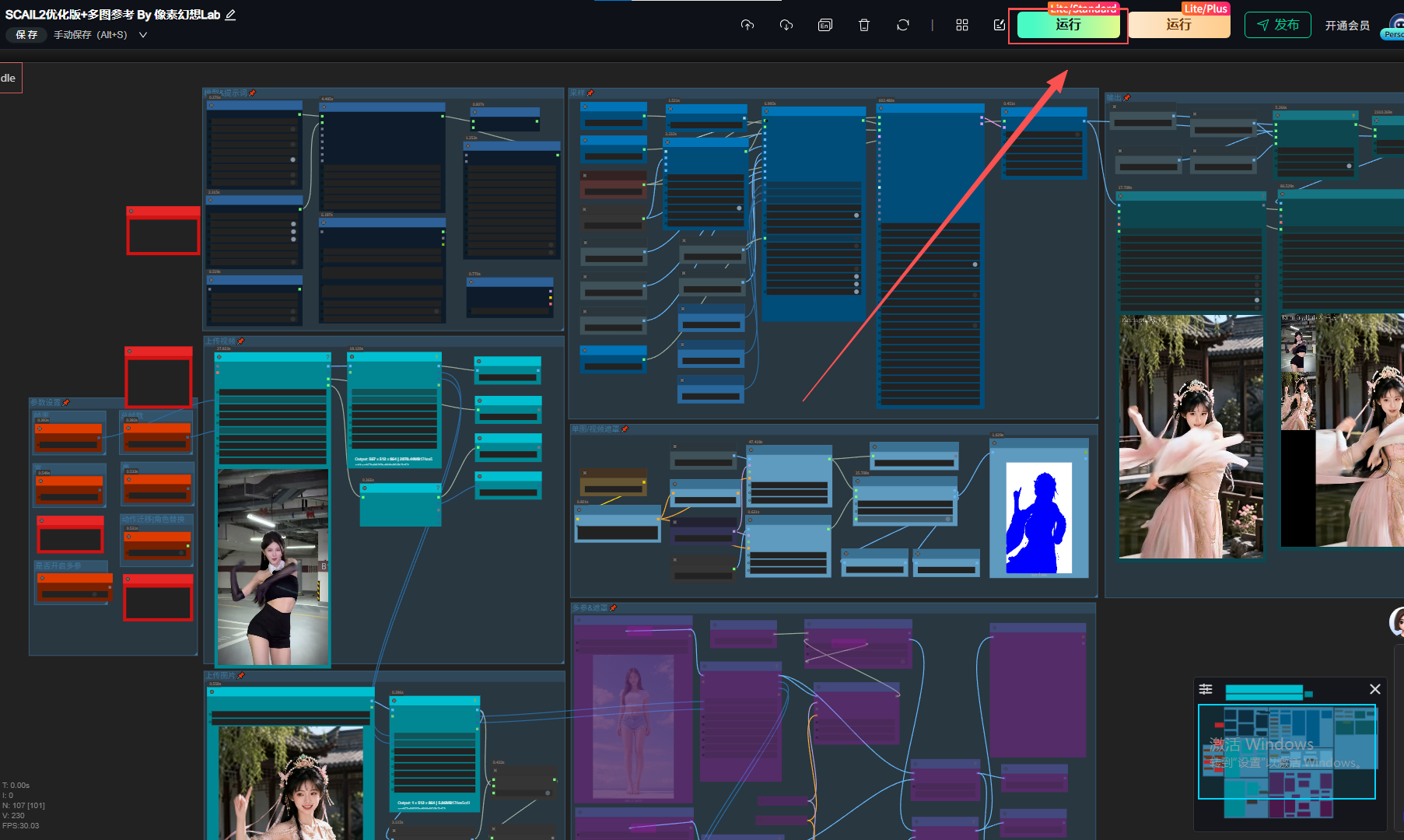Viewport: 1404px width, 840px height.
Task: Select the blue mask silhouette preview
Action: coord(1039,518)
